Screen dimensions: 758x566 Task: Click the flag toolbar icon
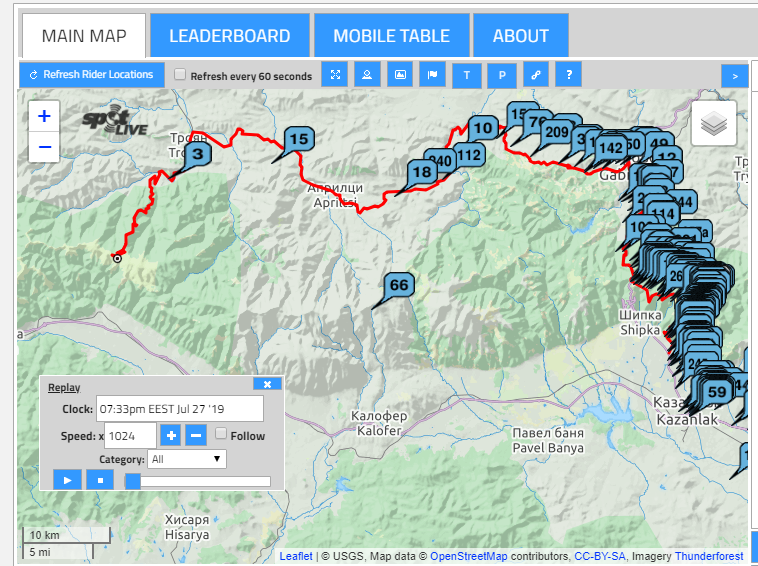432,74
